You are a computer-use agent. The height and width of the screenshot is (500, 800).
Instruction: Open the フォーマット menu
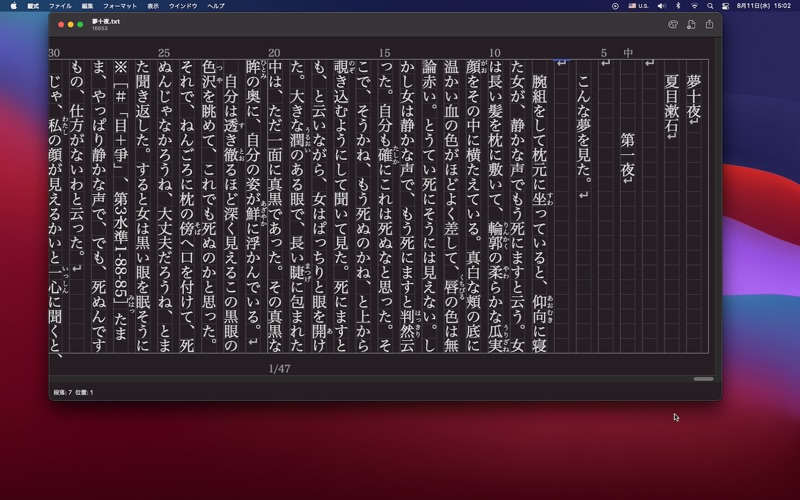pos(120,6)
